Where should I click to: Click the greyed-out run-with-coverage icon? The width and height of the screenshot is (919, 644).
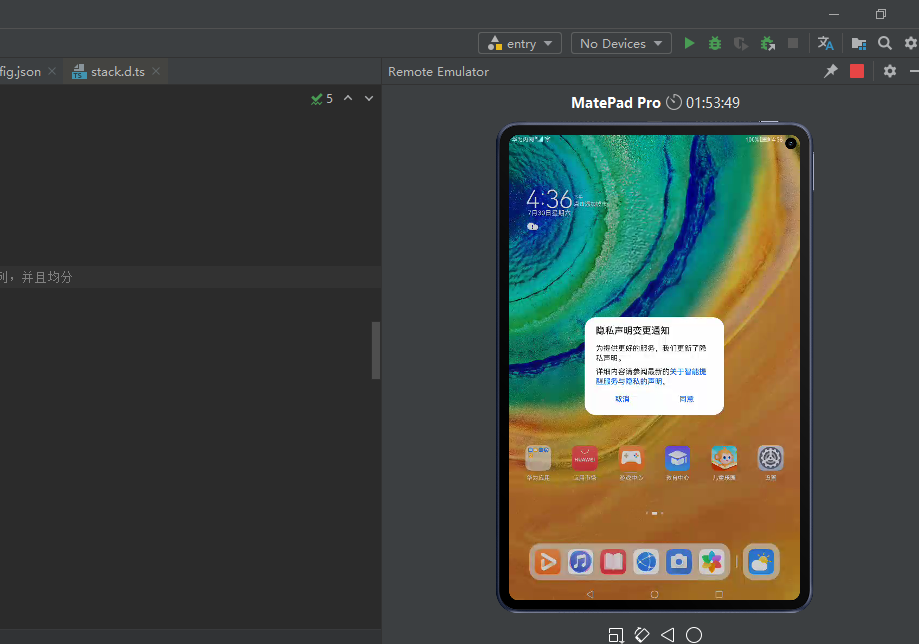[741, 43]
